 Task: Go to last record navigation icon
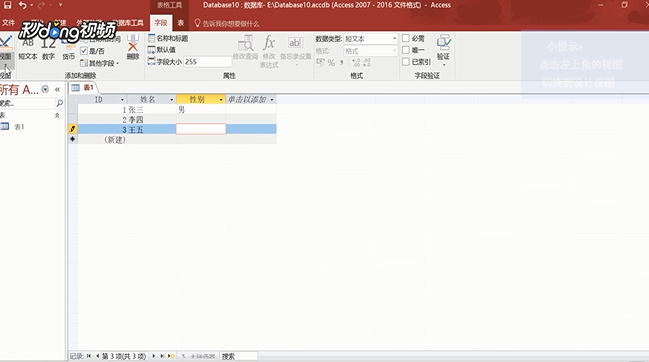[162, 356]
